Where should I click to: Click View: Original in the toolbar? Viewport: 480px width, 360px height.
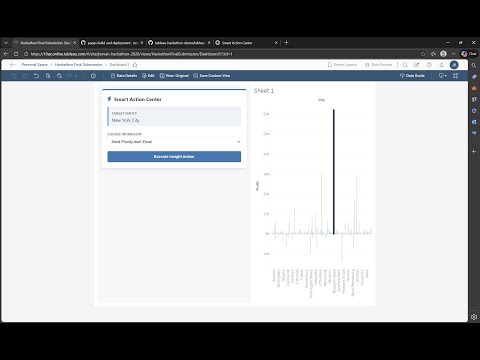click(174, 76)
